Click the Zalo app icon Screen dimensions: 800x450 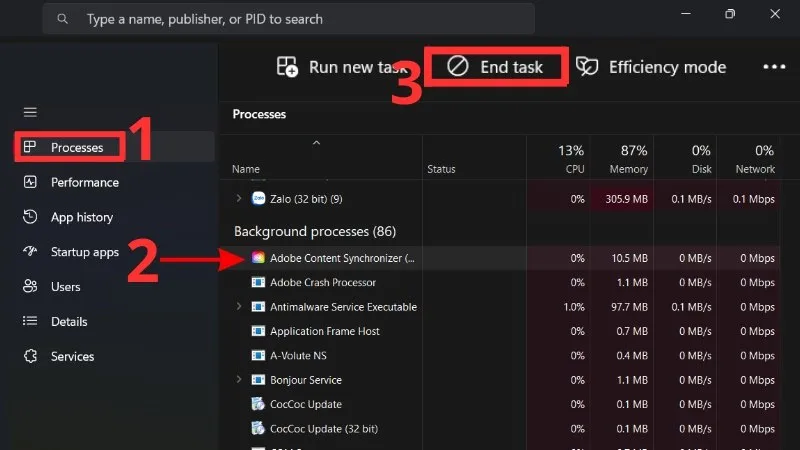(258, 198)
